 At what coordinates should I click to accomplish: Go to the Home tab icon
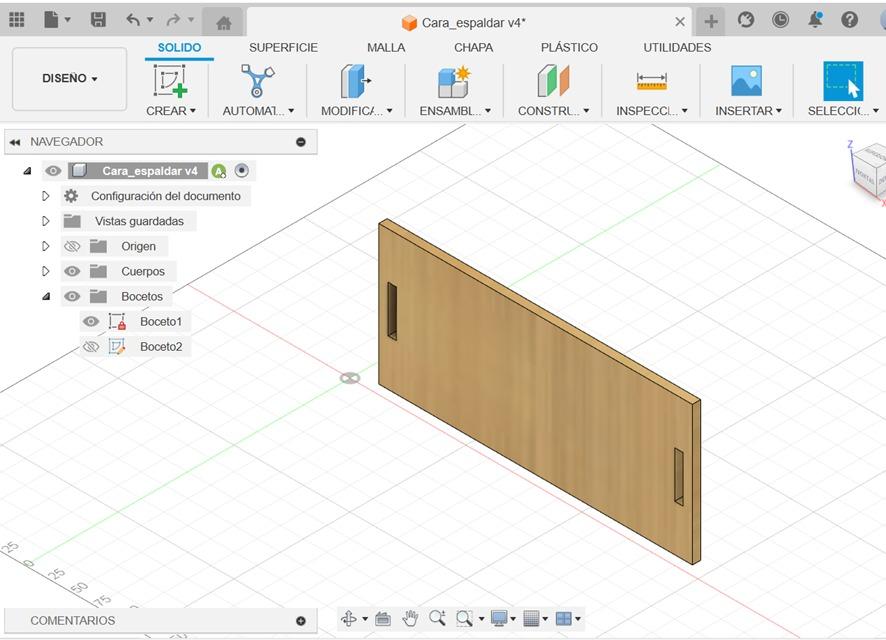tap(224, 23)
